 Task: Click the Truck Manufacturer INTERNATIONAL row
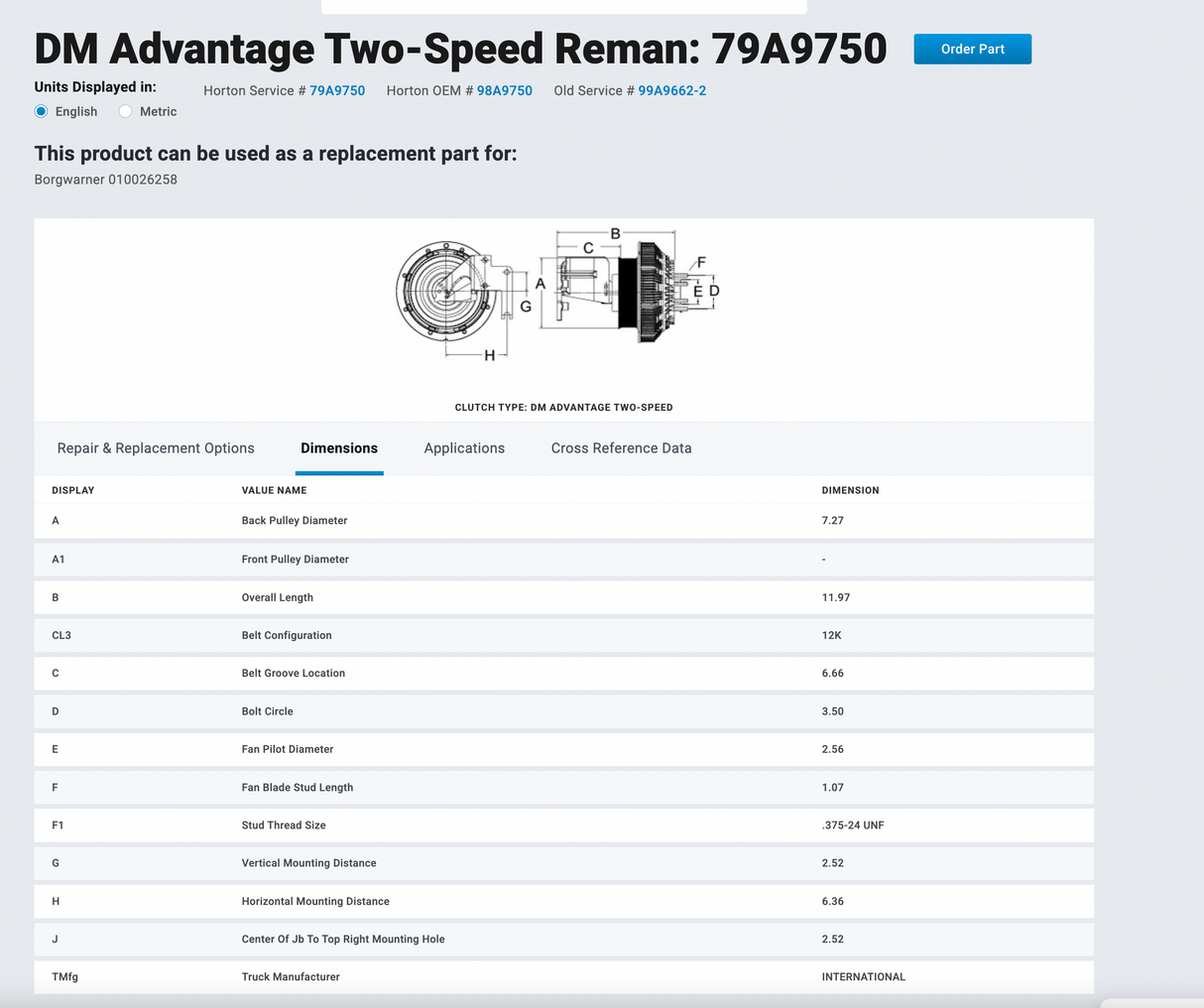pos(563,977)
